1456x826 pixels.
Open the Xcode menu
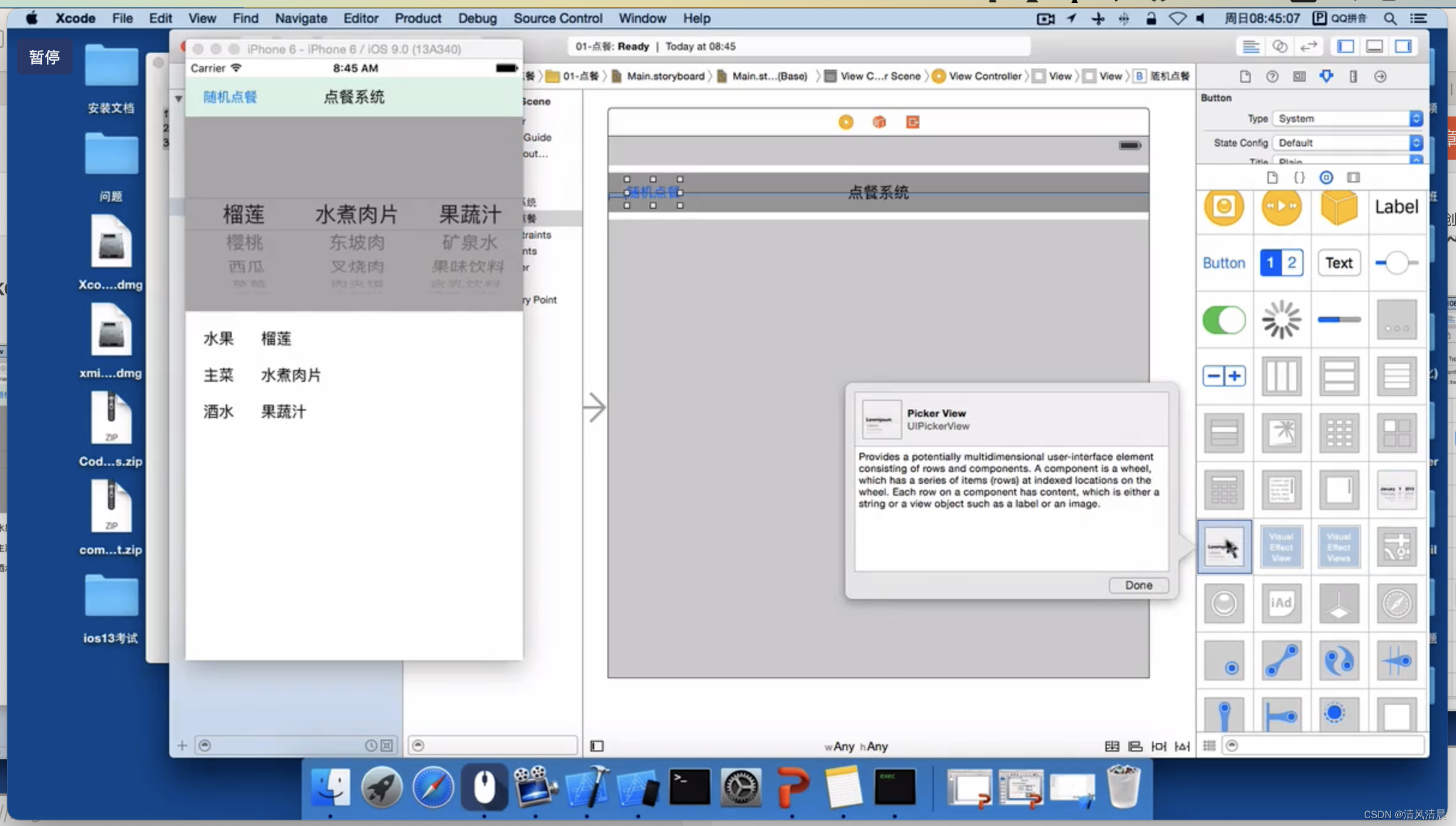pos(75,18)
